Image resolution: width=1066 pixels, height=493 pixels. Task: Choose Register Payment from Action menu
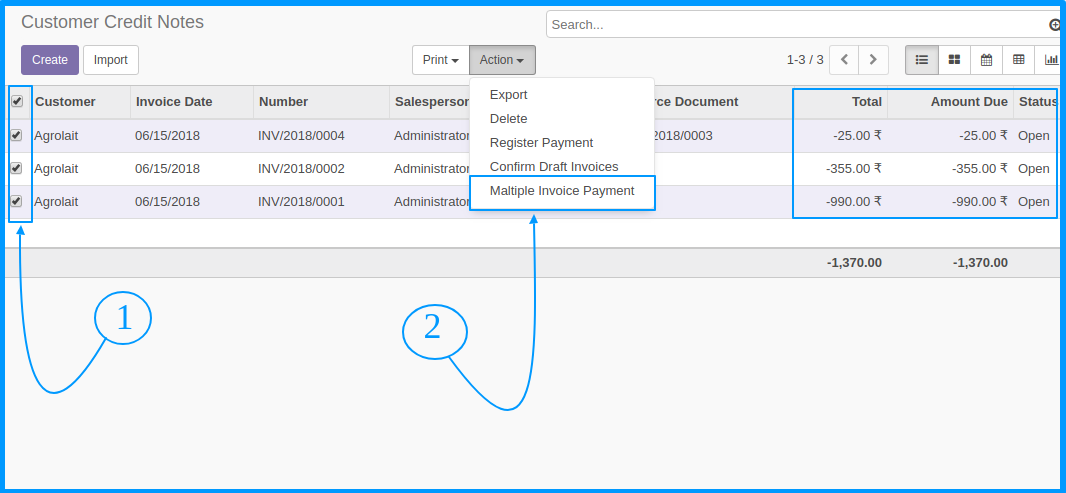tap(541, 143)
